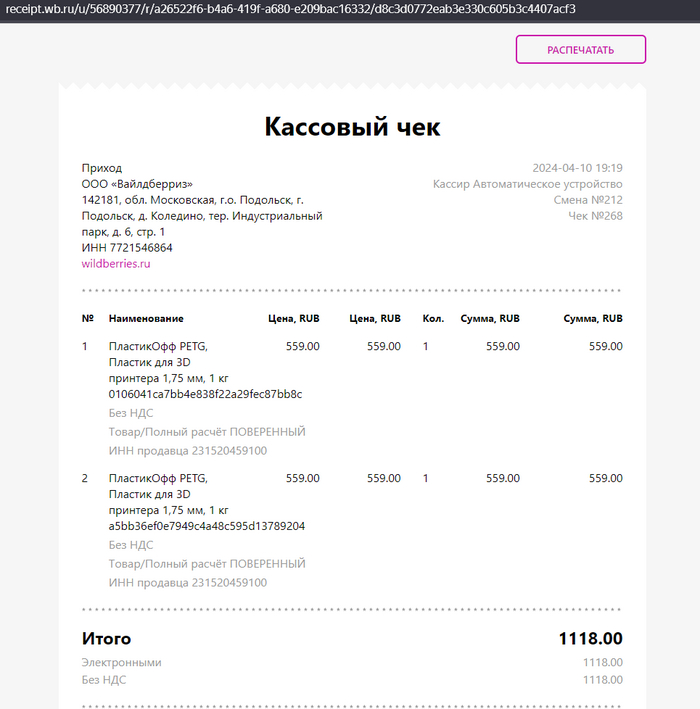Click first item name ПластикОфф PETG
The image size is (700, 709).
coord(158,346)
